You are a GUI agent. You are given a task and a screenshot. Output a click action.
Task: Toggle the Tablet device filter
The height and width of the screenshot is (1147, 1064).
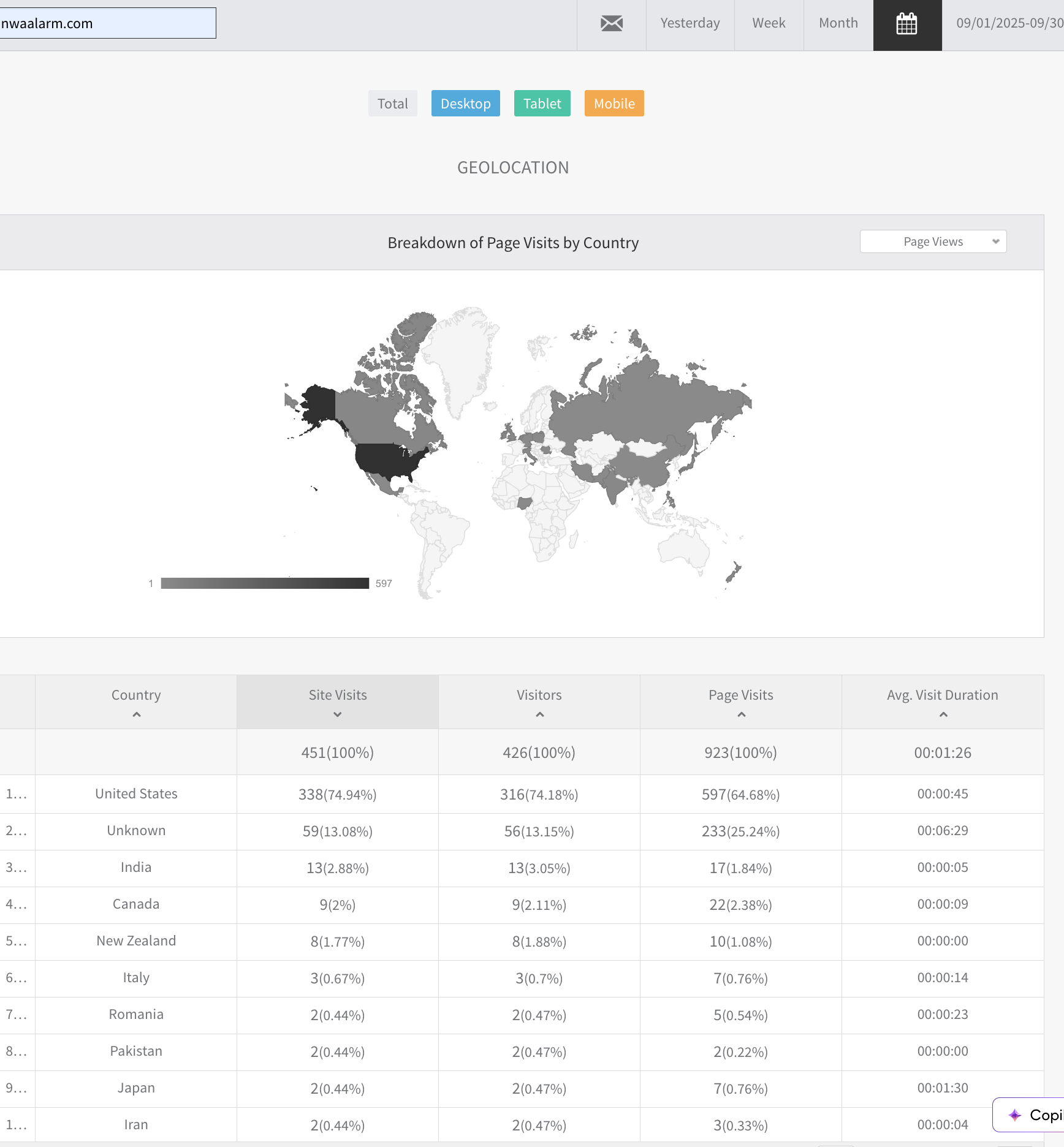click(x=542, y=104)
